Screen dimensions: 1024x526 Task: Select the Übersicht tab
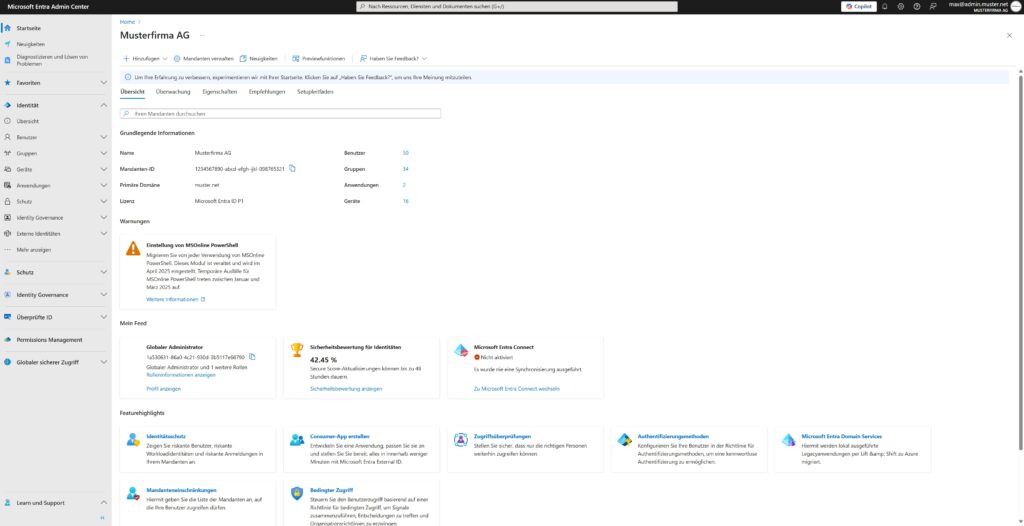[133, 92]
